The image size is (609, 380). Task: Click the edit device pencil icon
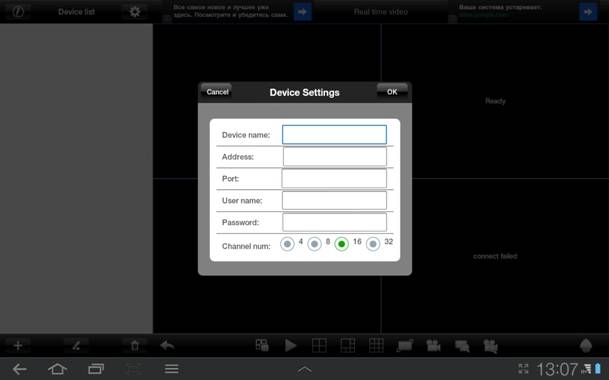point(76,345)
